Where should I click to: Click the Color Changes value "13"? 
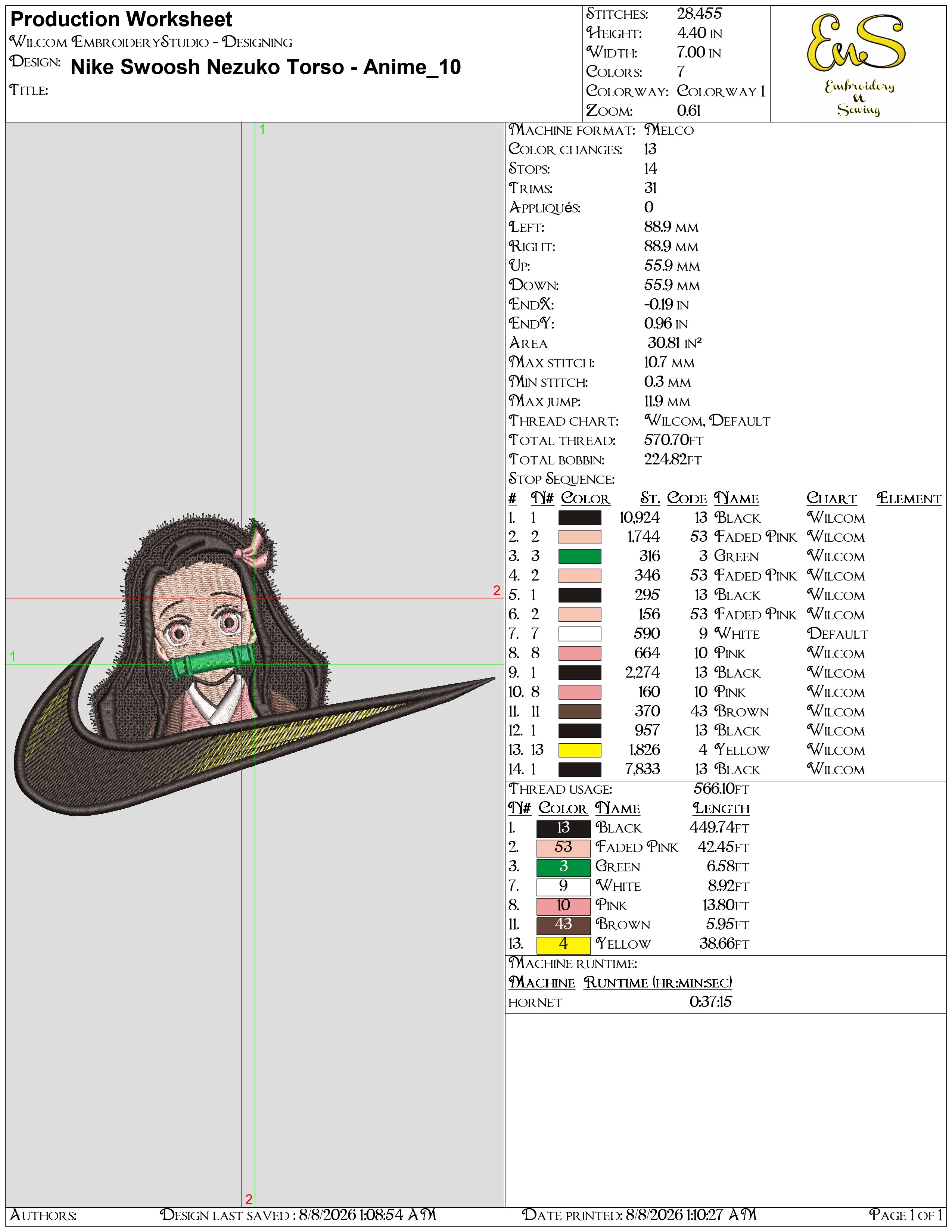[x=650, y=149]
